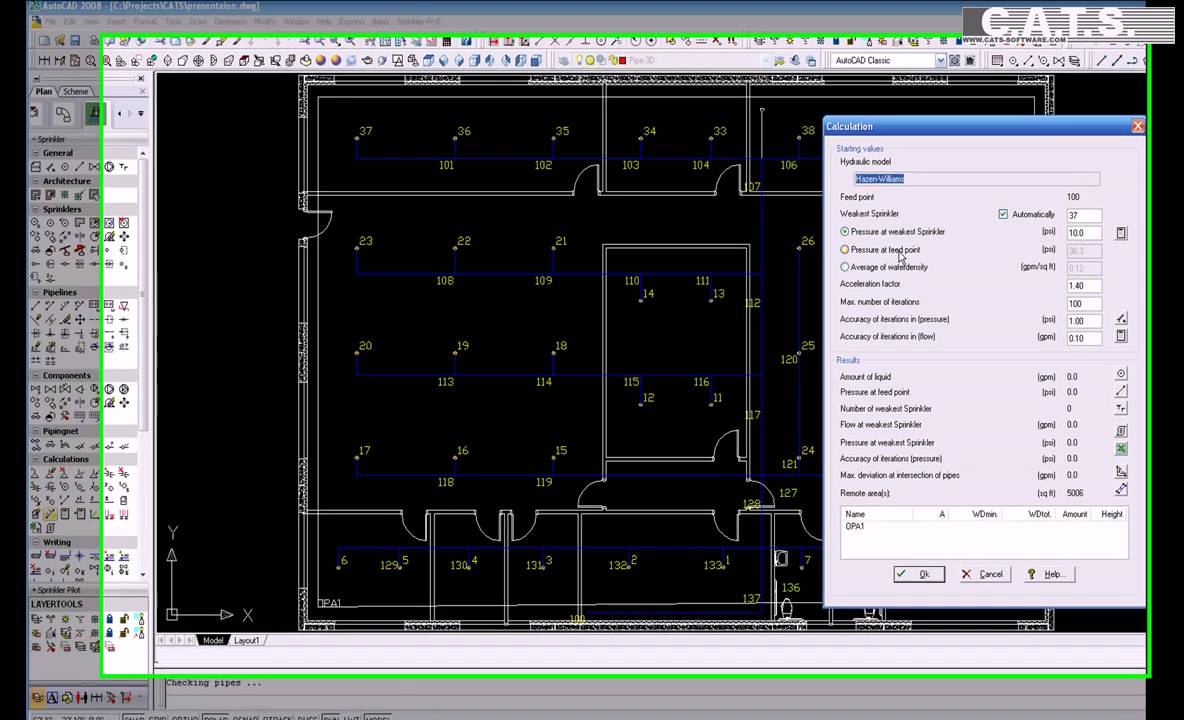1184x720 pixels.
Task: Click the calculator icon beside 10.0 pressure field
Action: point(1121,233)
